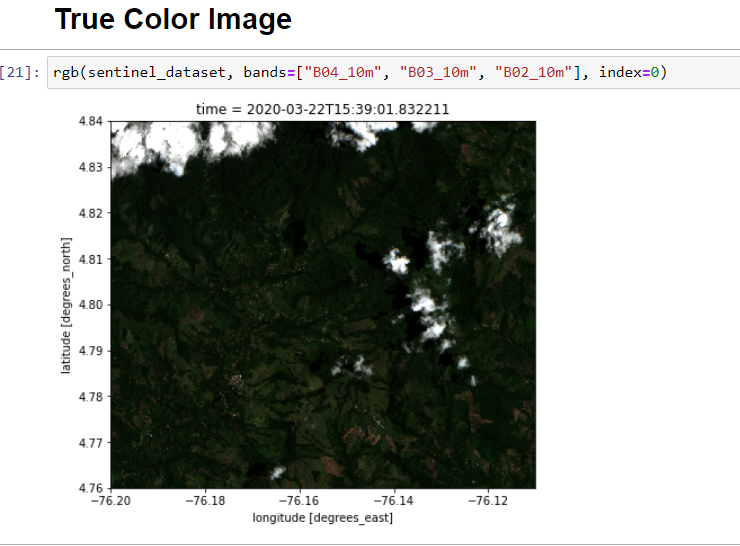Click the code cell input containing rgb(sentinel_dataset

[x=394, y=73]
